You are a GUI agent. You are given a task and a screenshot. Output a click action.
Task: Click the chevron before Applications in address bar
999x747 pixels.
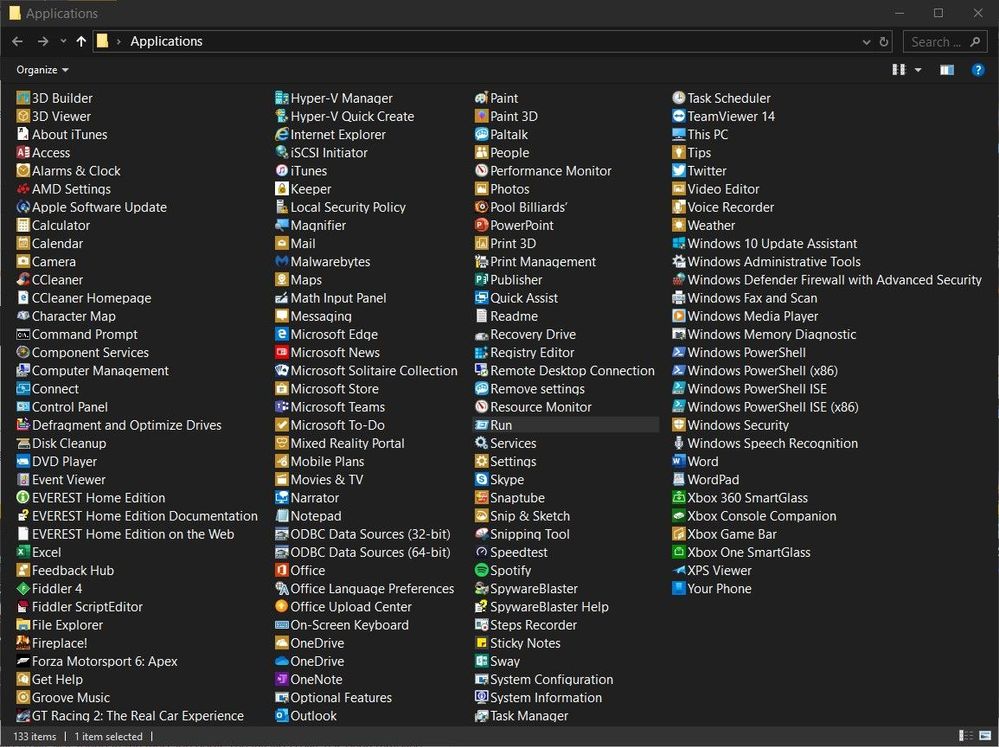click(119, 42)
